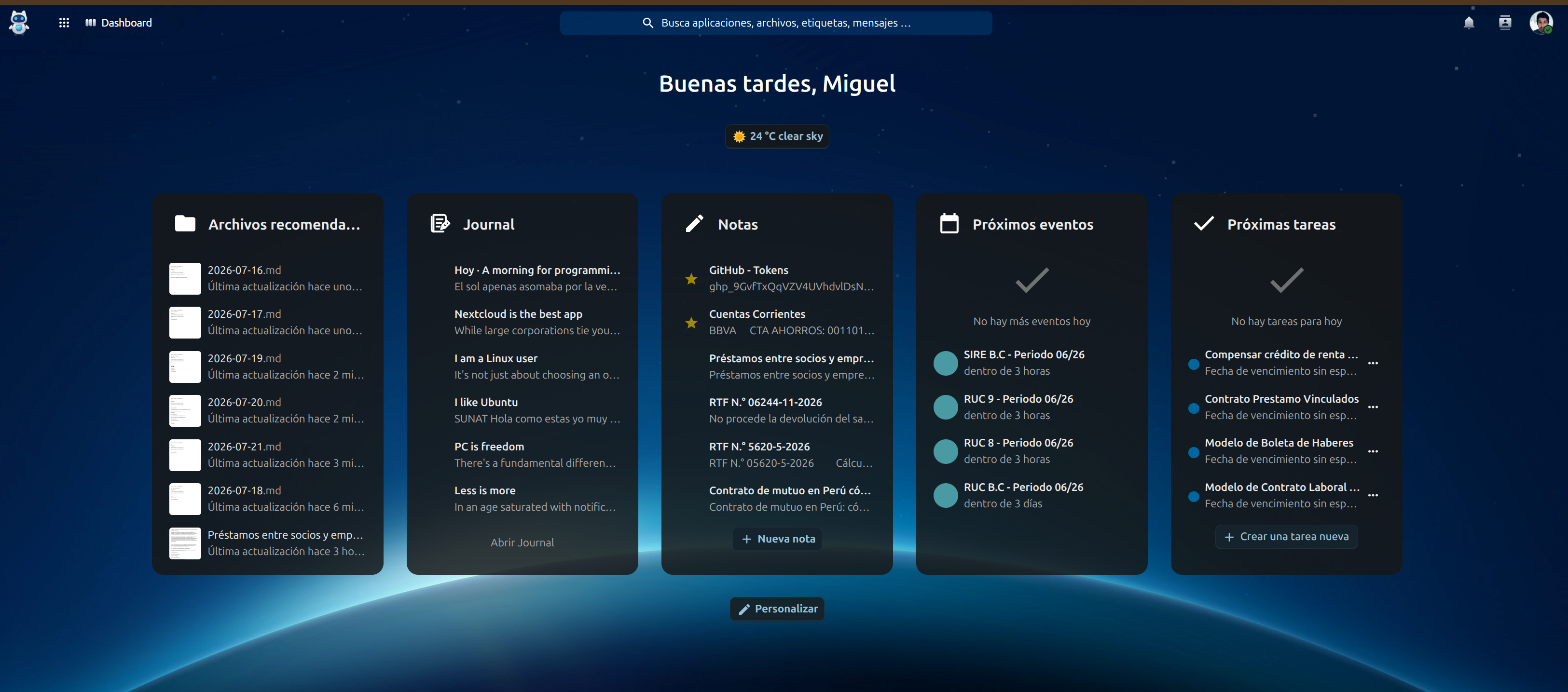Click the checkmark icon of Próximas tareas

[x=1204, y=224]
